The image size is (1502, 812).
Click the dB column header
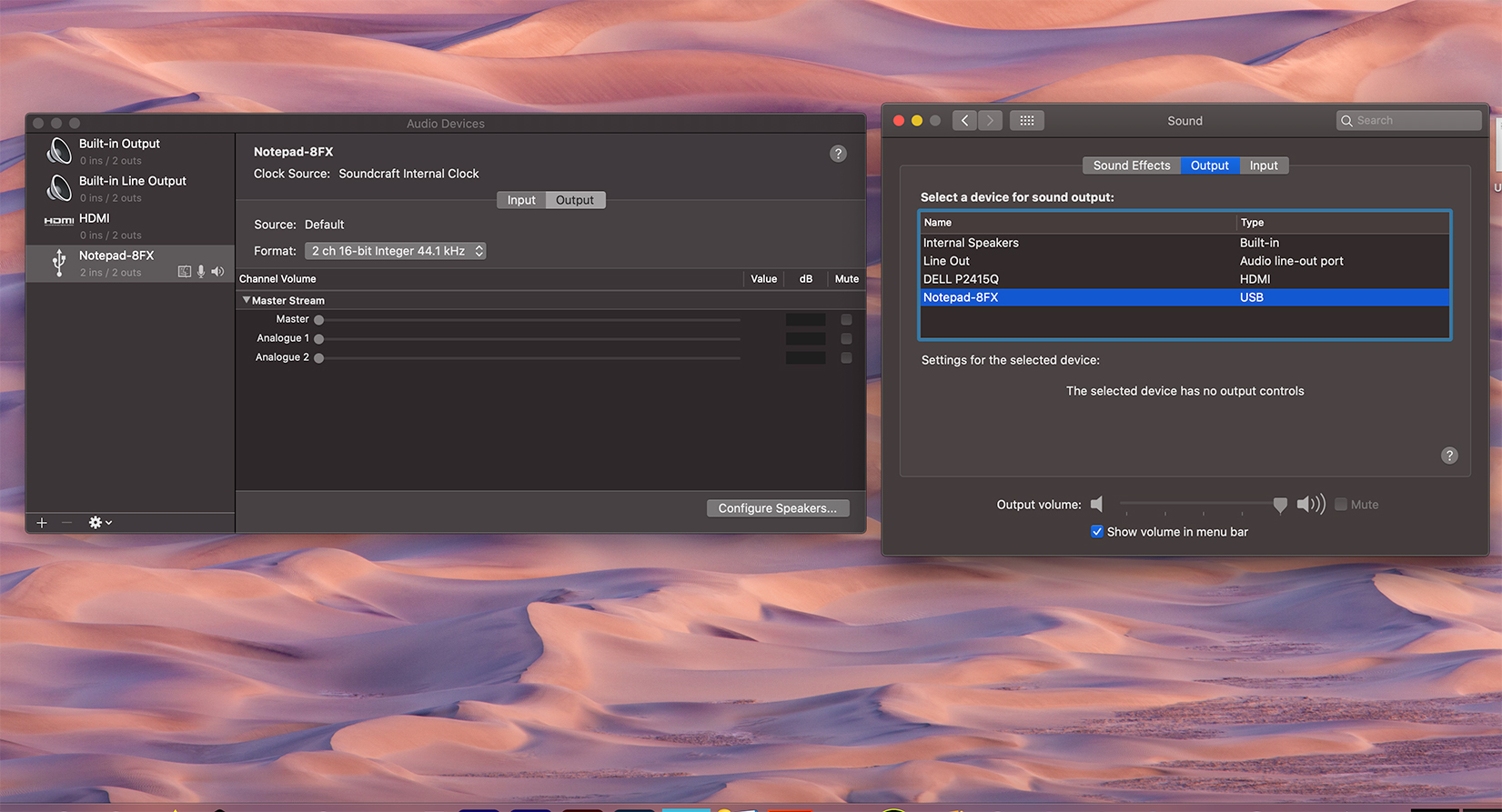tap(805, 279)
